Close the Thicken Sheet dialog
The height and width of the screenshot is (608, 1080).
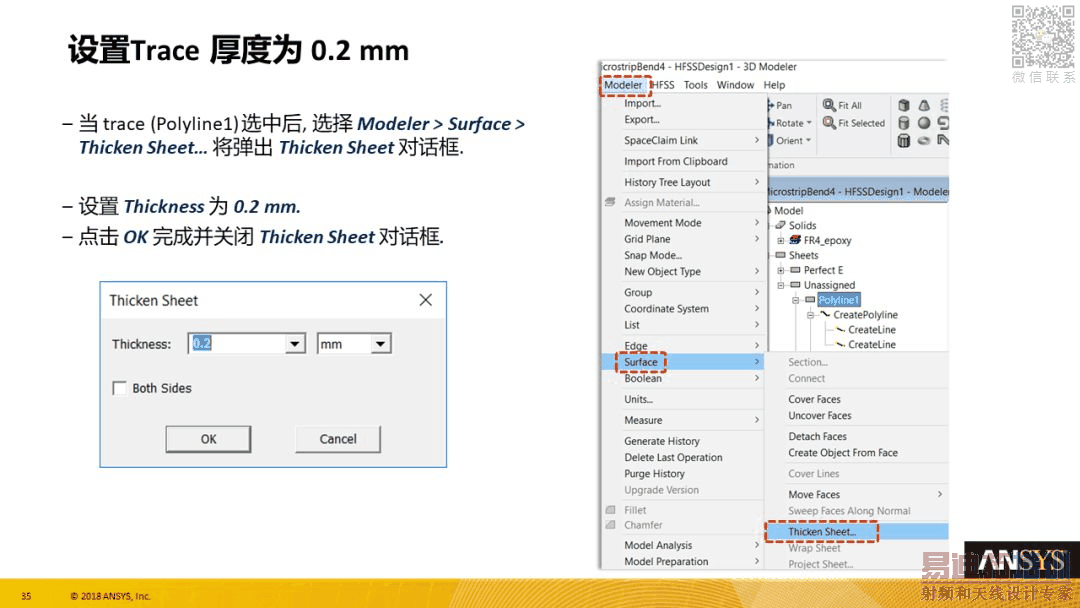(x=426, y=300)
